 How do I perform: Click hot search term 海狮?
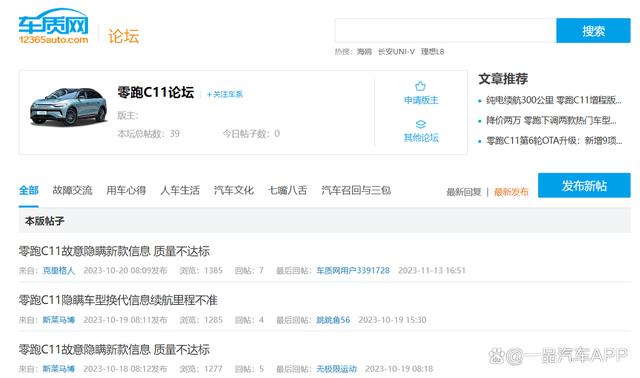pos(364,51)
